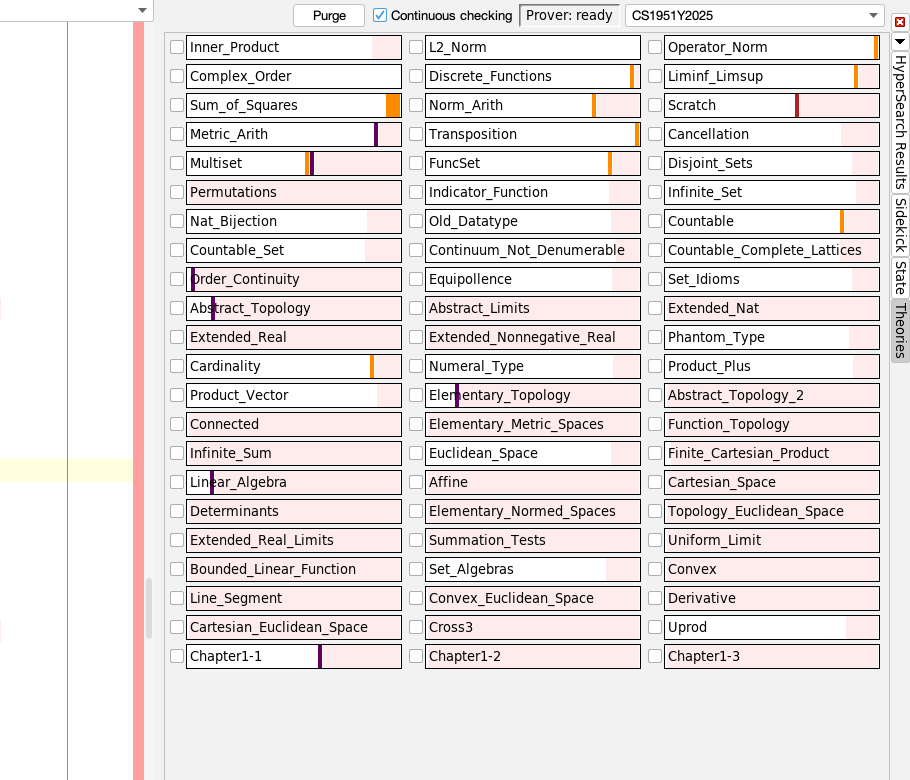910x780 pixels.
Task: Click the vertical scrollbar handle left of theories
Action: pyautogui.click(x=150, y=608)
